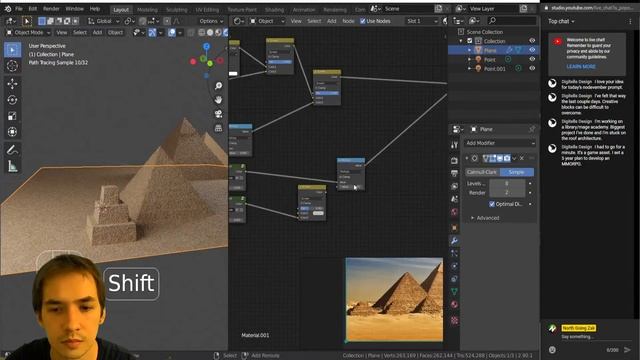Select the Annotate tool
The width and height of the screenshot is (640, 360).
(12, 150)
